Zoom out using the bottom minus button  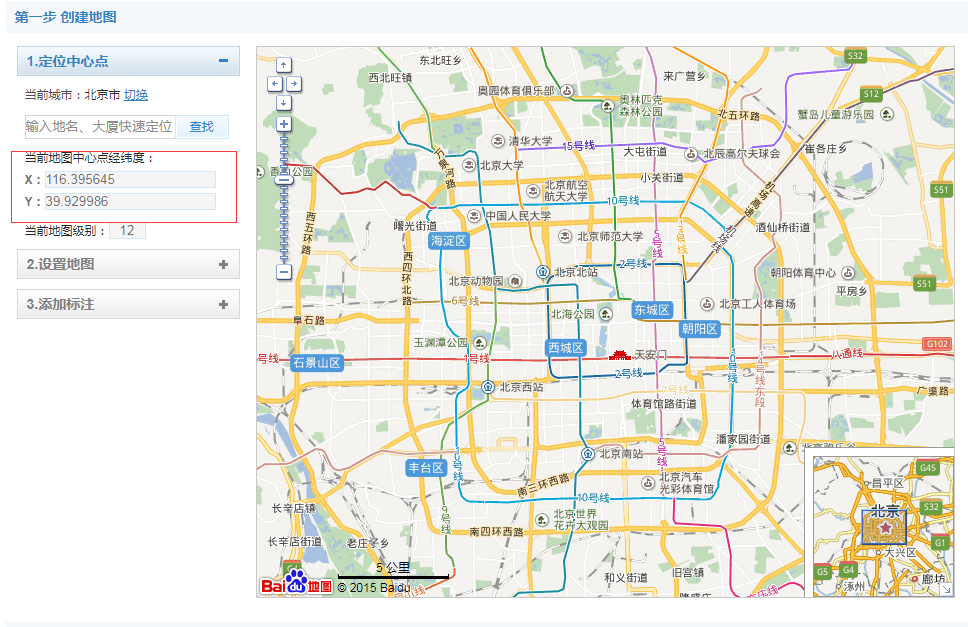click(x=283, y=271)
